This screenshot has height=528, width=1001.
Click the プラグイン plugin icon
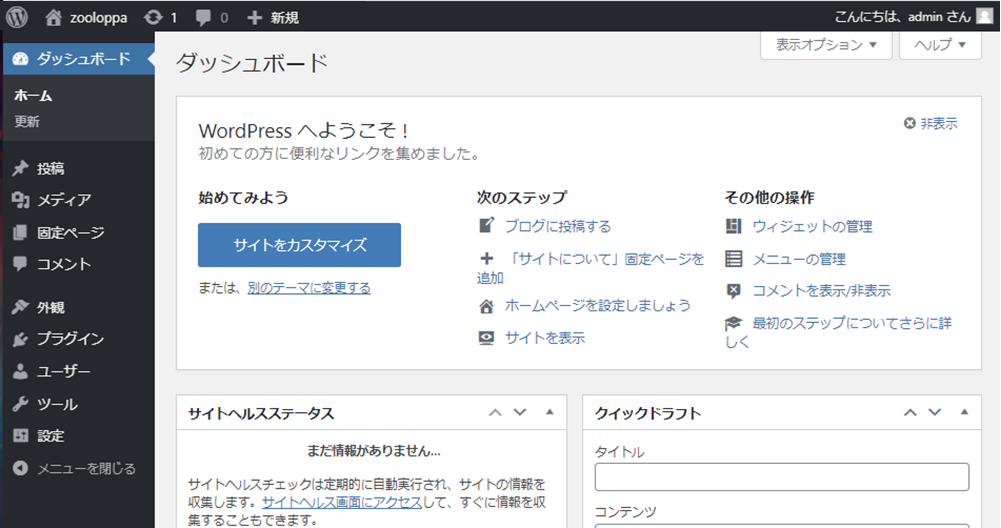[x=20, y=339]
